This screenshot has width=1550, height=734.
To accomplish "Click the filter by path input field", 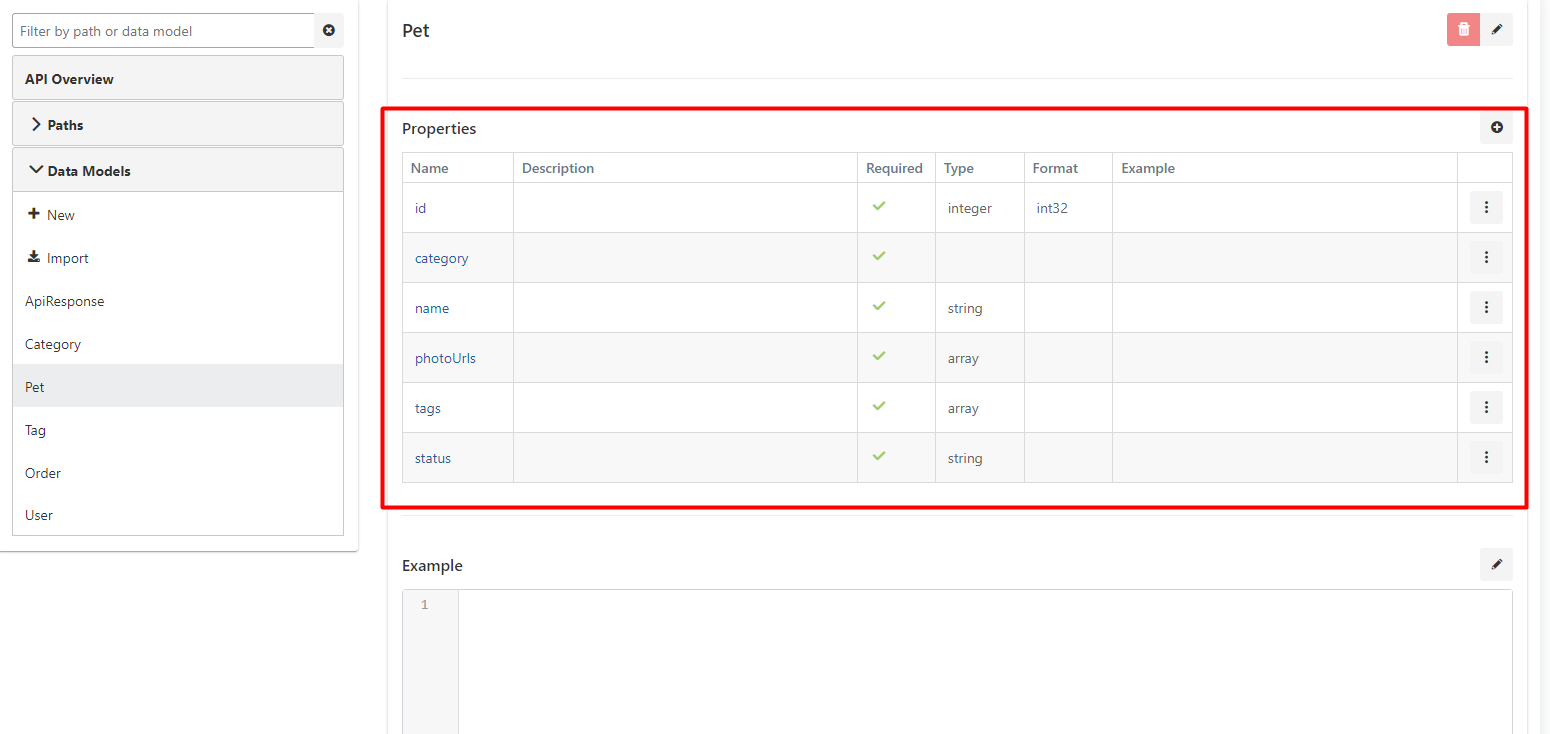I will [163, 31].
